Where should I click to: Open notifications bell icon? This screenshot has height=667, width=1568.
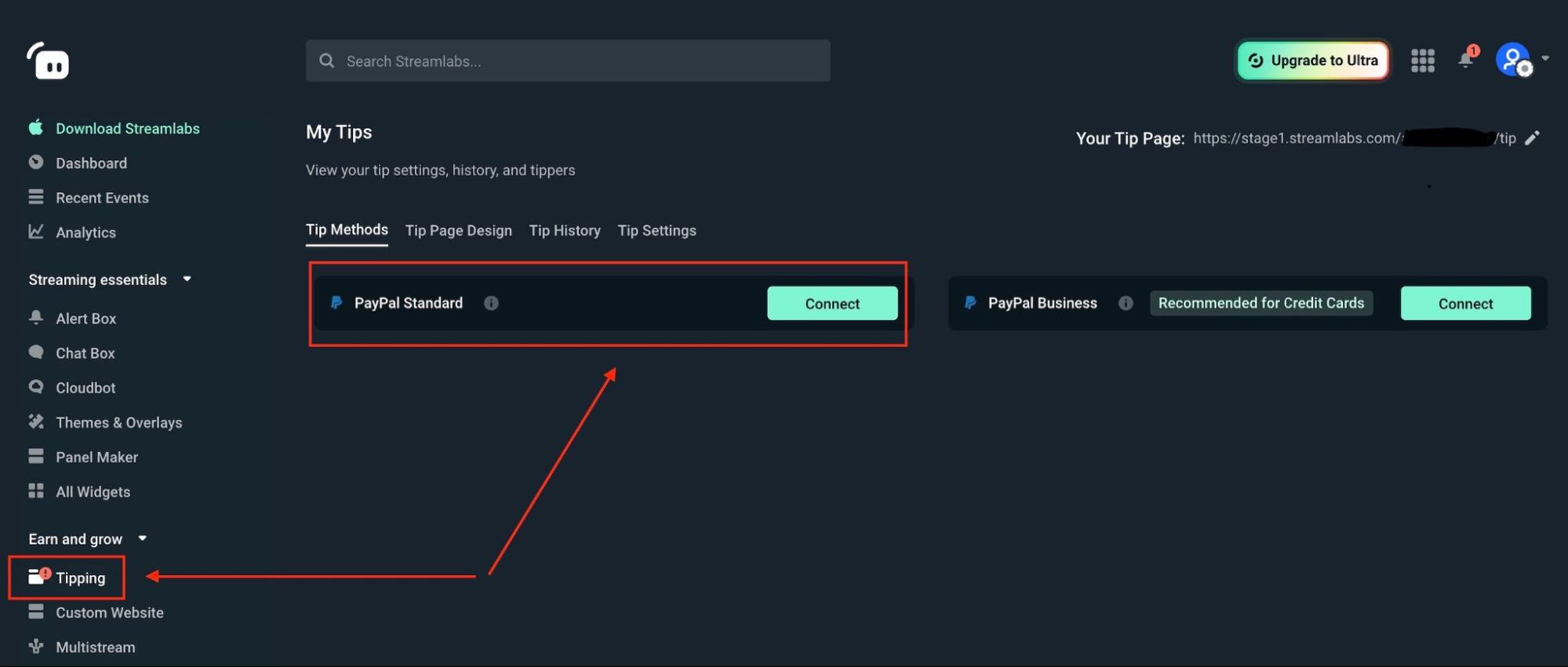click(1465, 60)
